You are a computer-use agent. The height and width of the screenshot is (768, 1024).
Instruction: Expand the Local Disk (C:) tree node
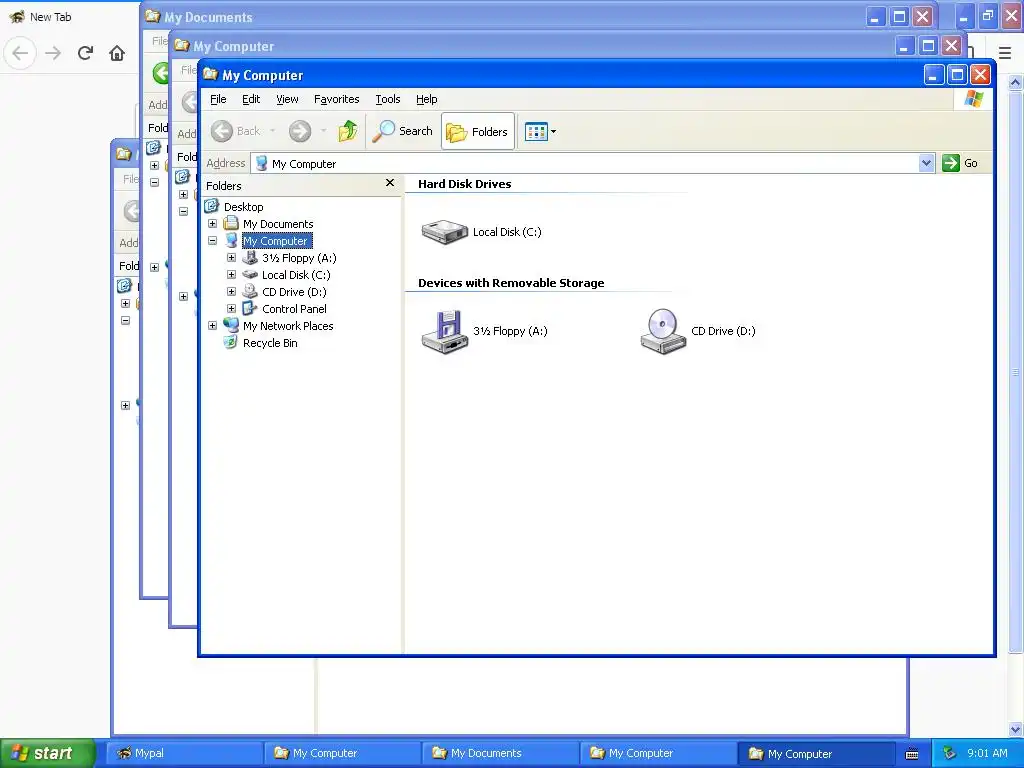[x=231, y=274]
